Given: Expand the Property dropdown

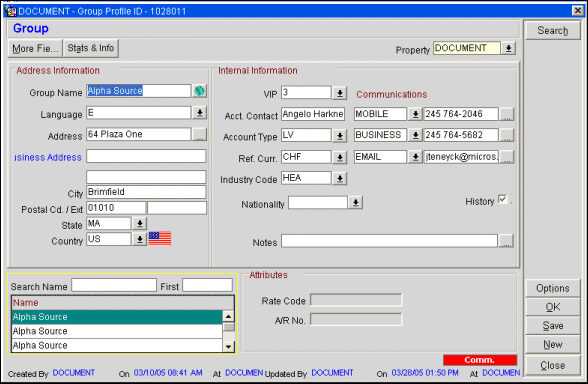Looking at the screenshot, I should coord(508,48).
